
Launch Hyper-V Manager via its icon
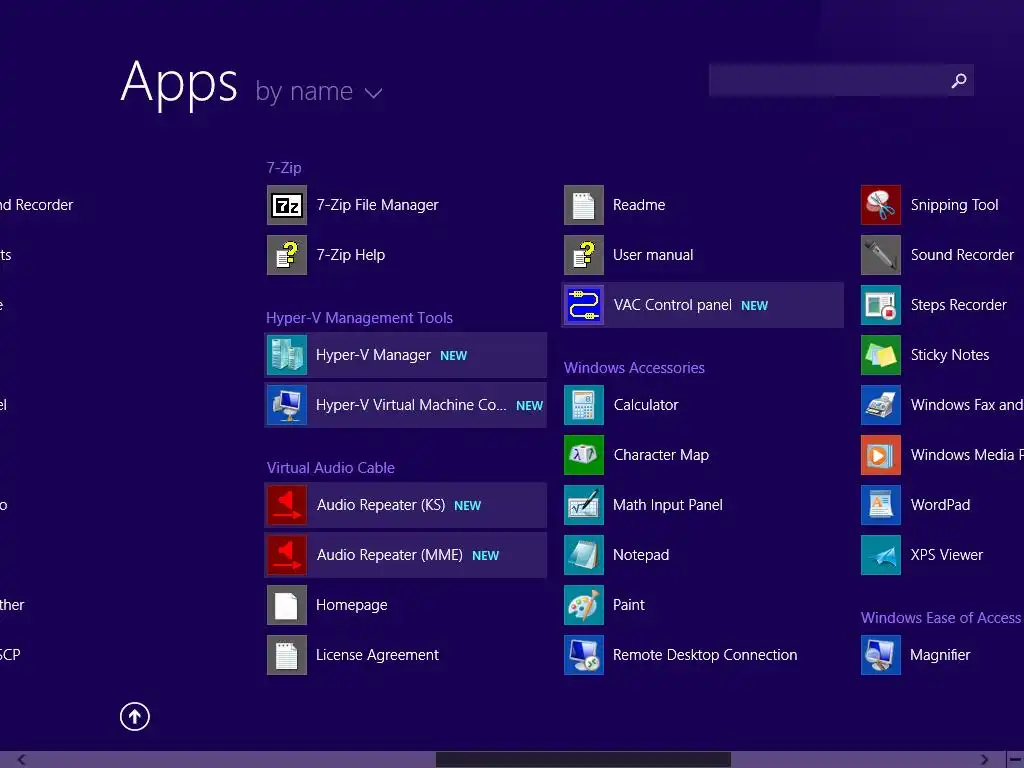point(287,355)
